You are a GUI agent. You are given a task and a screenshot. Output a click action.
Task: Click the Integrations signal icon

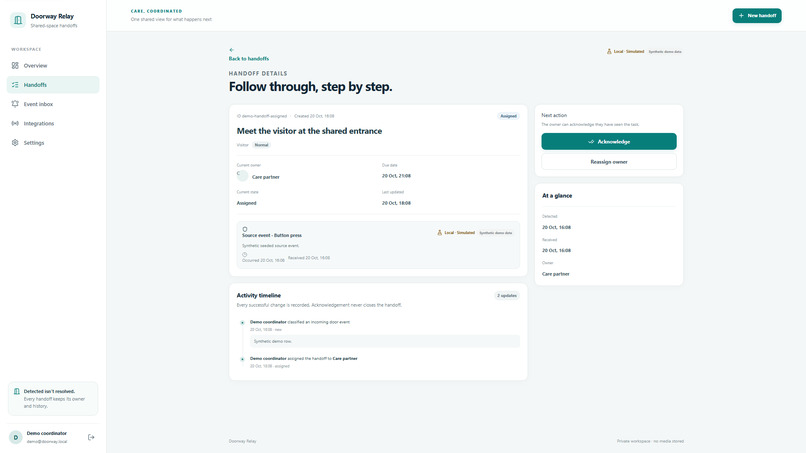[x=15, y=123]
